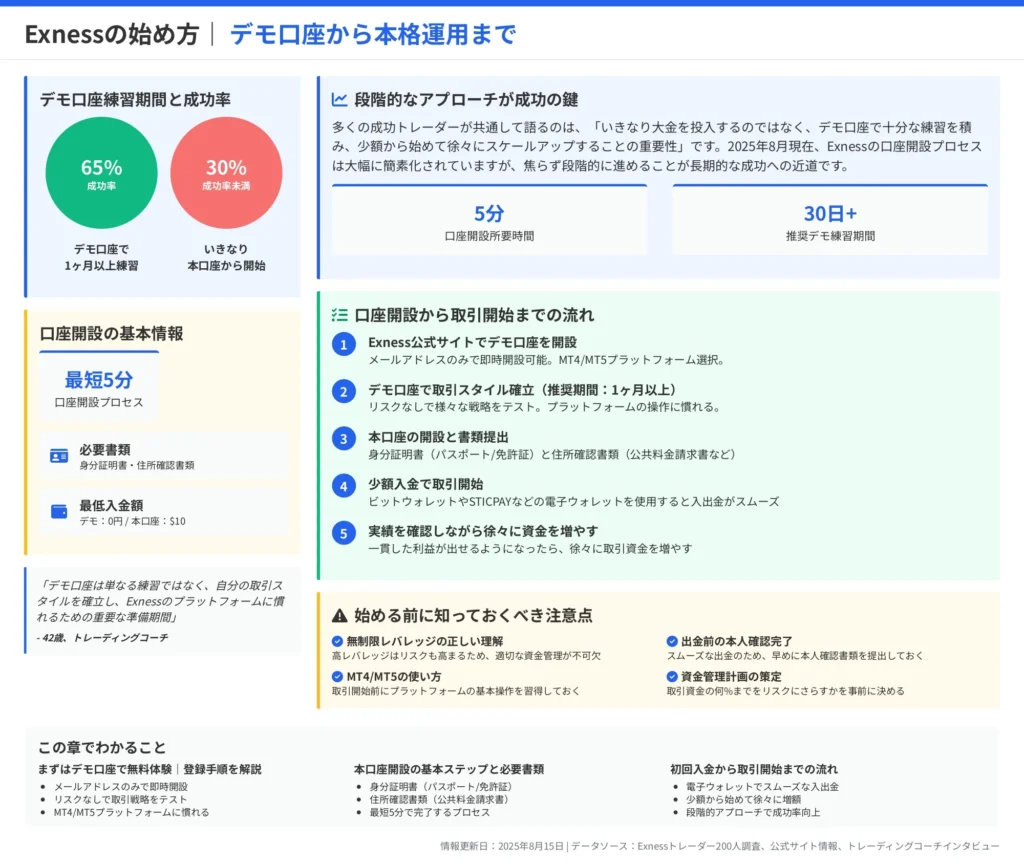The image size is (1024, 865).
Task: Click bullet メールアドレスのみで即時開設
Action: point(121,787)
